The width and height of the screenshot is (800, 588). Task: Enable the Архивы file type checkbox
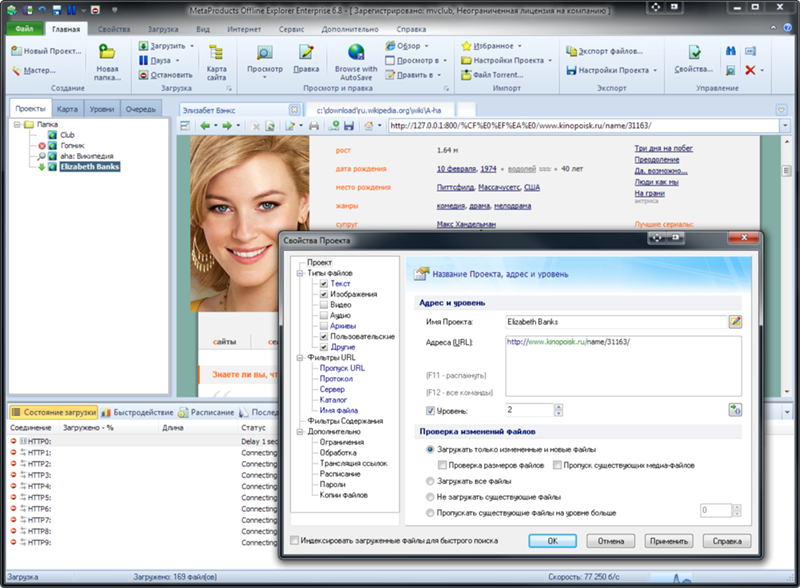pyautogui.click(x=323, y=326)
